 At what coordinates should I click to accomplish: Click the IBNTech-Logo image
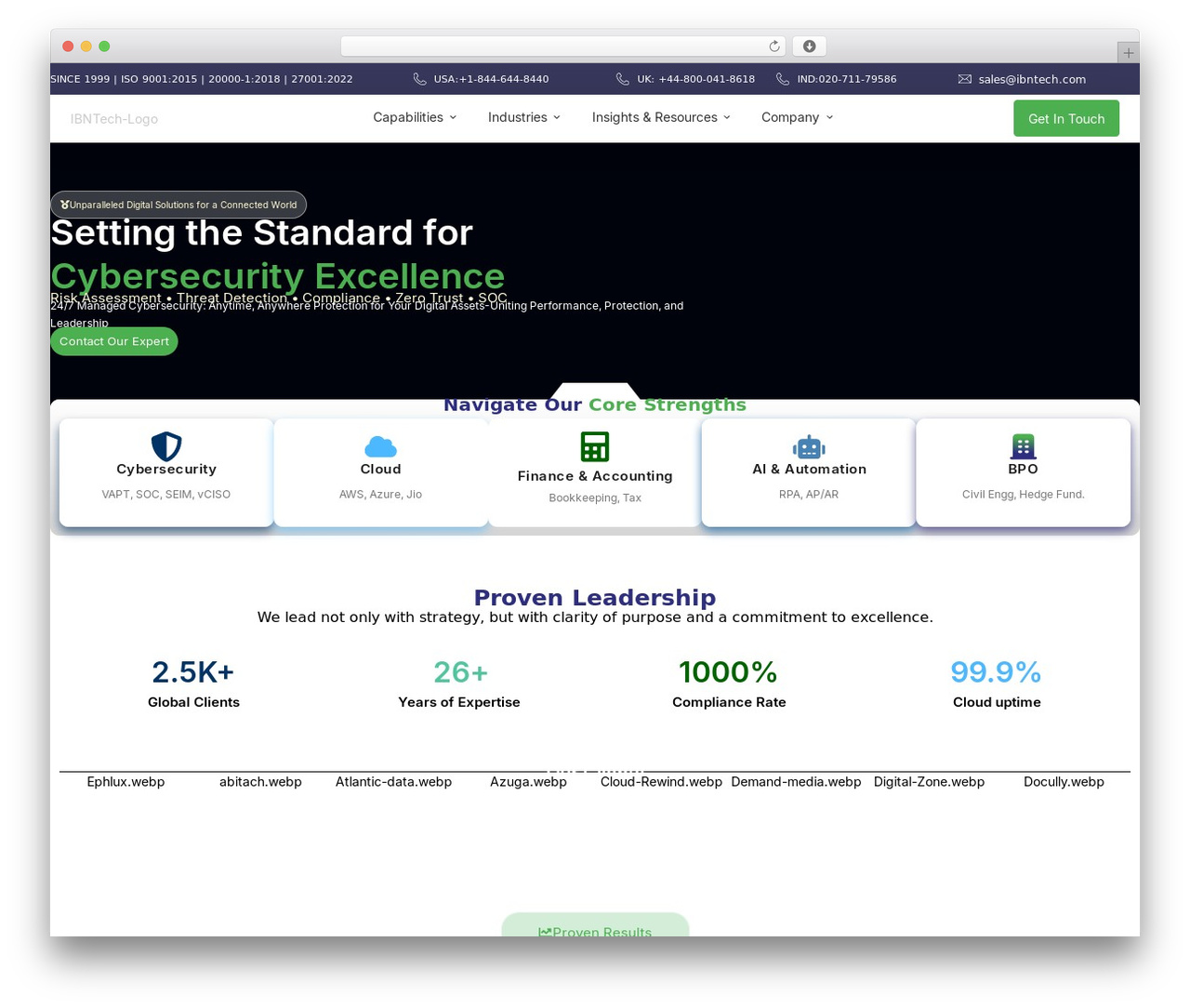point(114,119)
